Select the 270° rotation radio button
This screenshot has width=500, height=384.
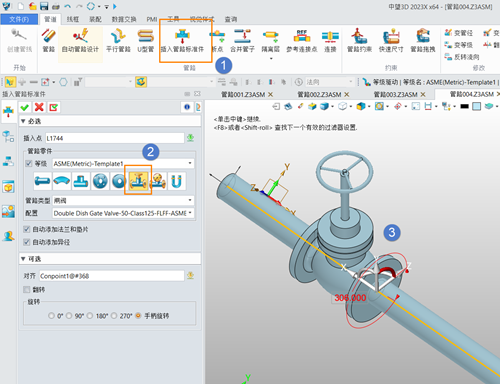[114, 315]
